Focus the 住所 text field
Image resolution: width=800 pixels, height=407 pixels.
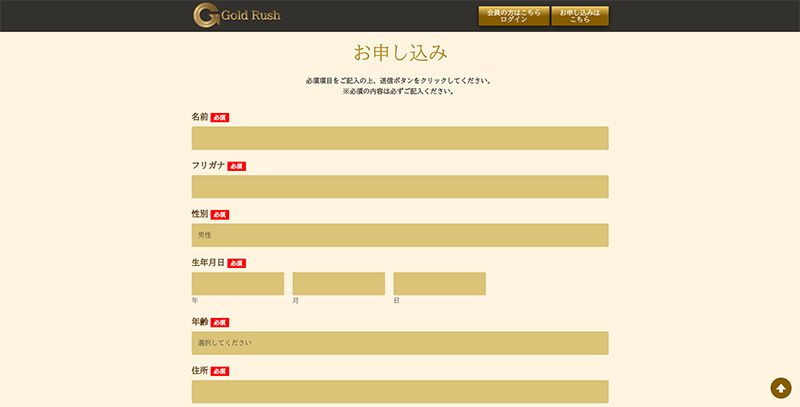(400, 392)
